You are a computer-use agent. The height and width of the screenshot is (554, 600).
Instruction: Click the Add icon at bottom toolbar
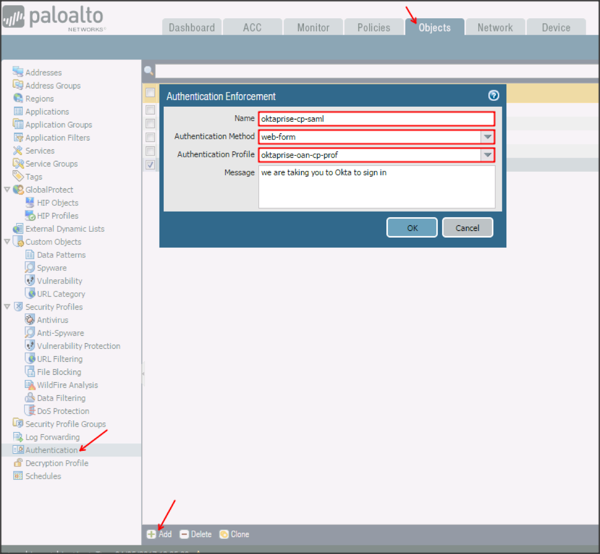coord(151,534)
